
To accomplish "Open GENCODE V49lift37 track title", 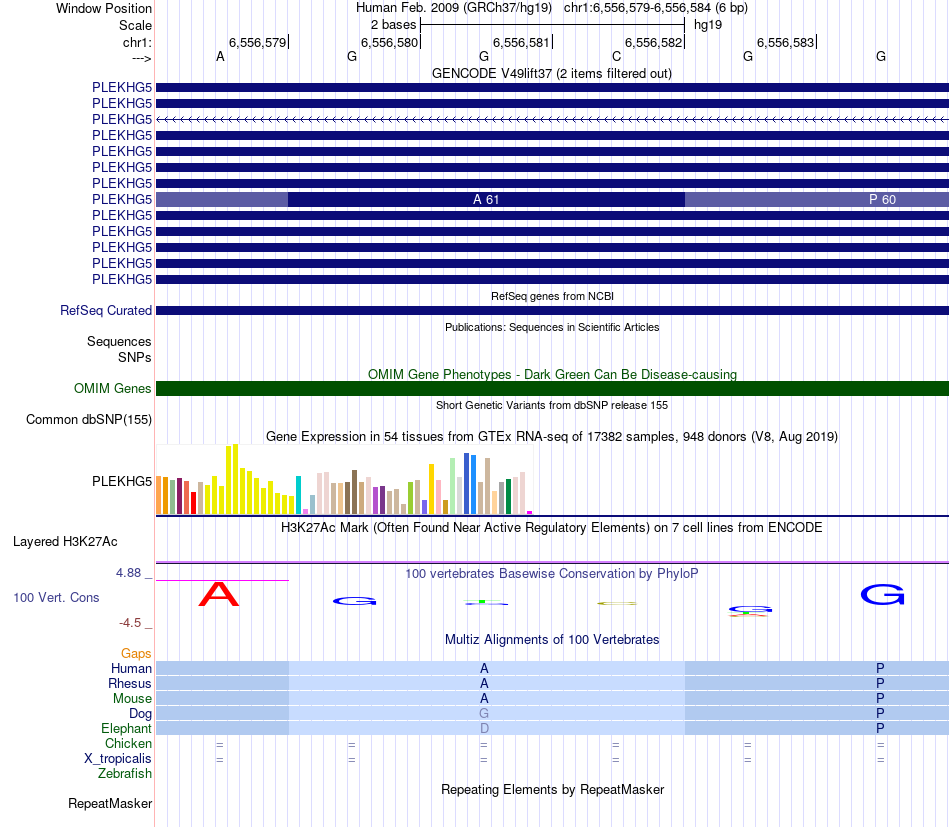I will click(552, 73).
